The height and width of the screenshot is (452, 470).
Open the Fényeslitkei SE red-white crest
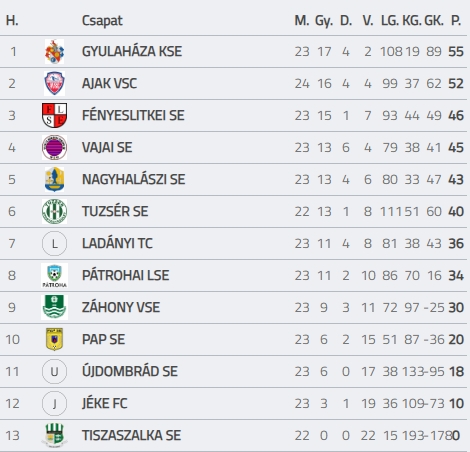[54, 115]
